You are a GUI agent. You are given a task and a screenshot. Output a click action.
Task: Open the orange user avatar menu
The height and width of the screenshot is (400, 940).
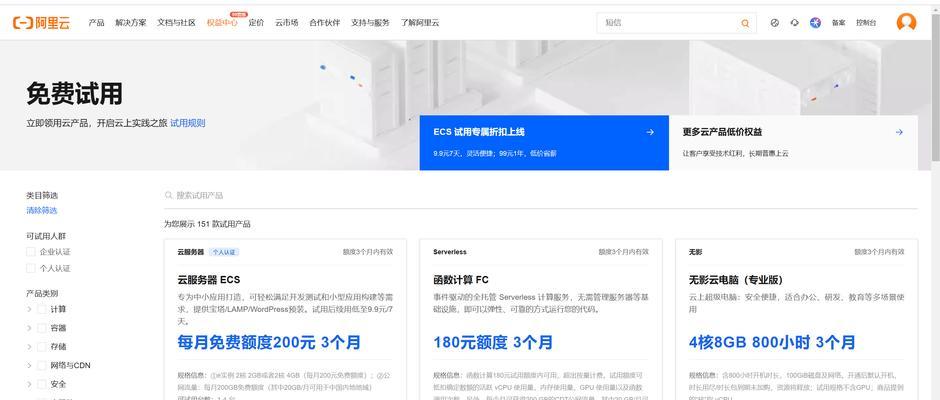pos(906,22)
